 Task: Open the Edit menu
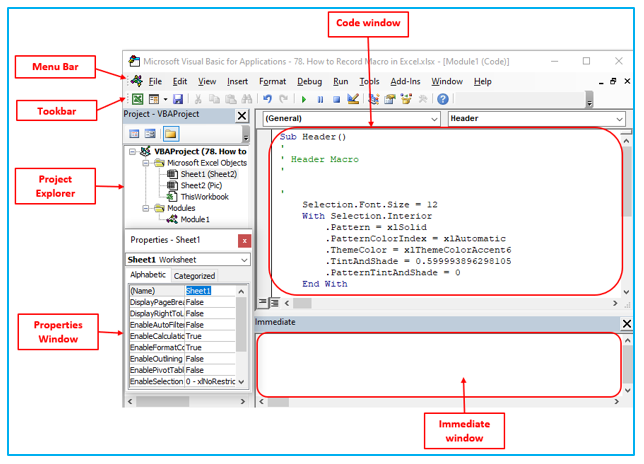180,81
